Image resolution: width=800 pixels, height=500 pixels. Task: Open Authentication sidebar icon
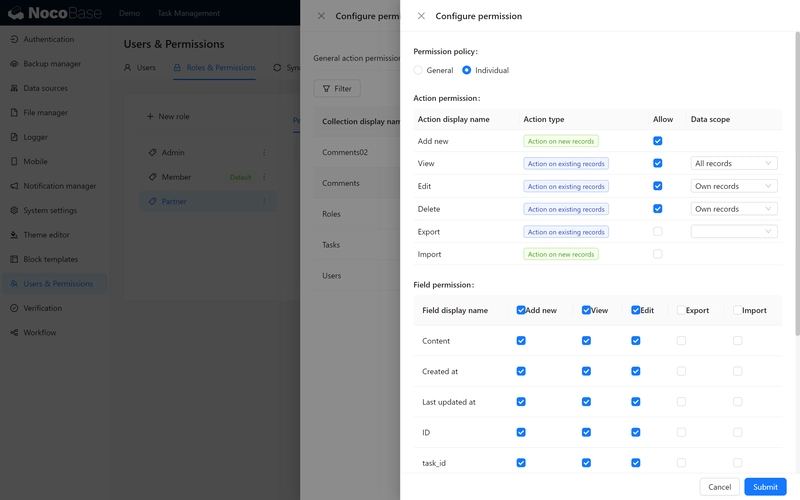(x=14, y=39)
